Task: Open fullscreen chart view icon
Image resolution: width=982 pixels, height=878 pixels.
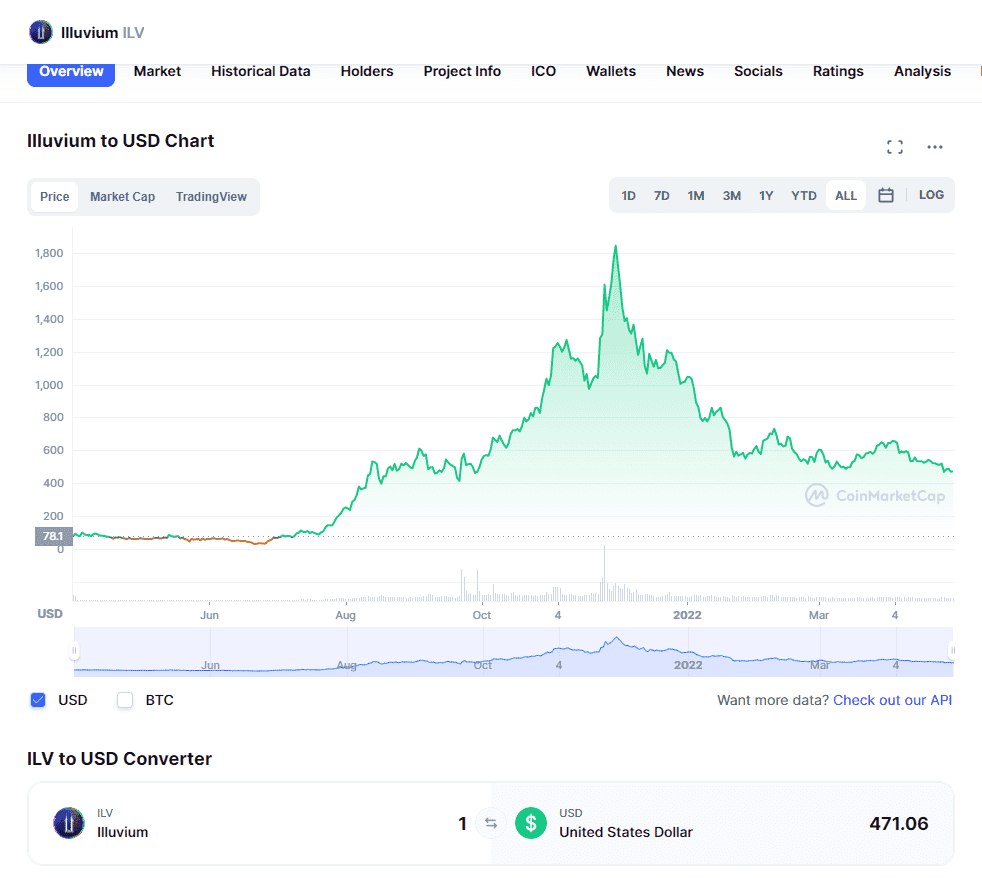Action: click(x=895, y=147)
